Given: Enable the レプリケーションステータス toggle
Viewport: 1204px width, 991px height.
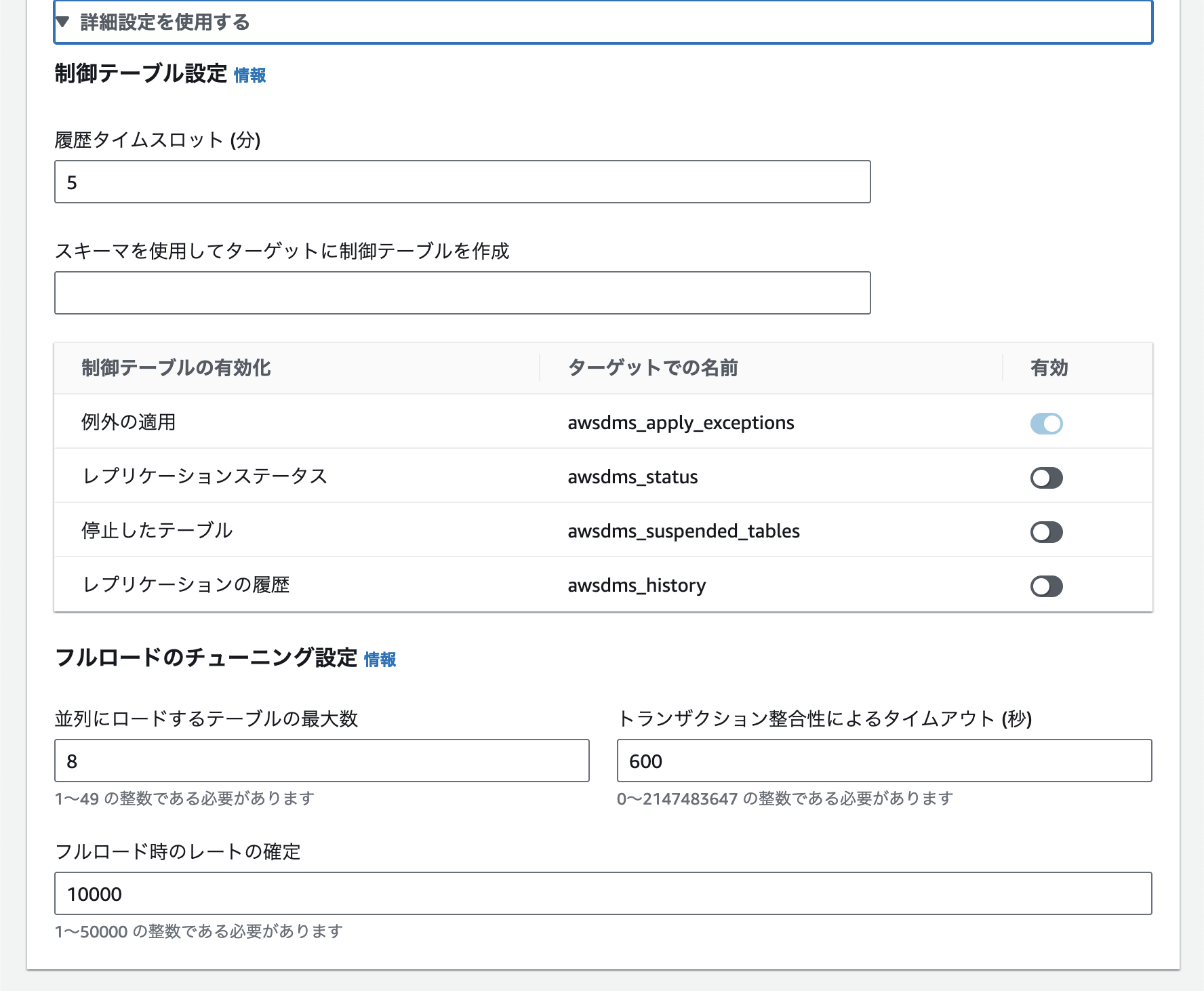Looking at the screenshot, I should pos(1046,478).
